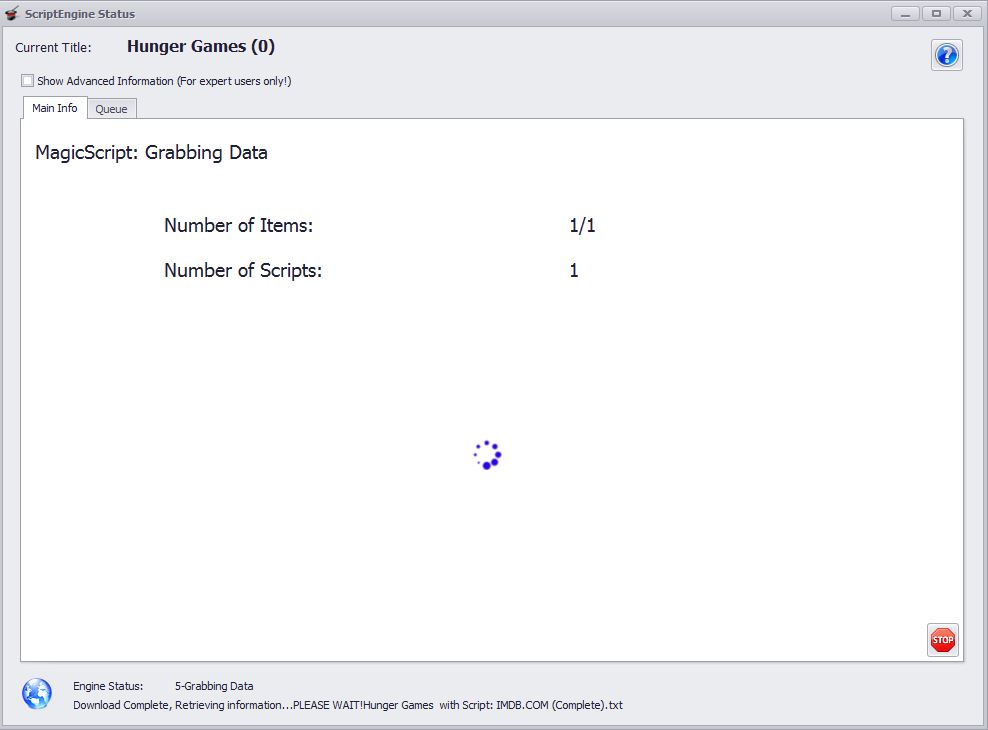
Task: Click the blue Help question mark icon
Action: (x=946, y=55)
